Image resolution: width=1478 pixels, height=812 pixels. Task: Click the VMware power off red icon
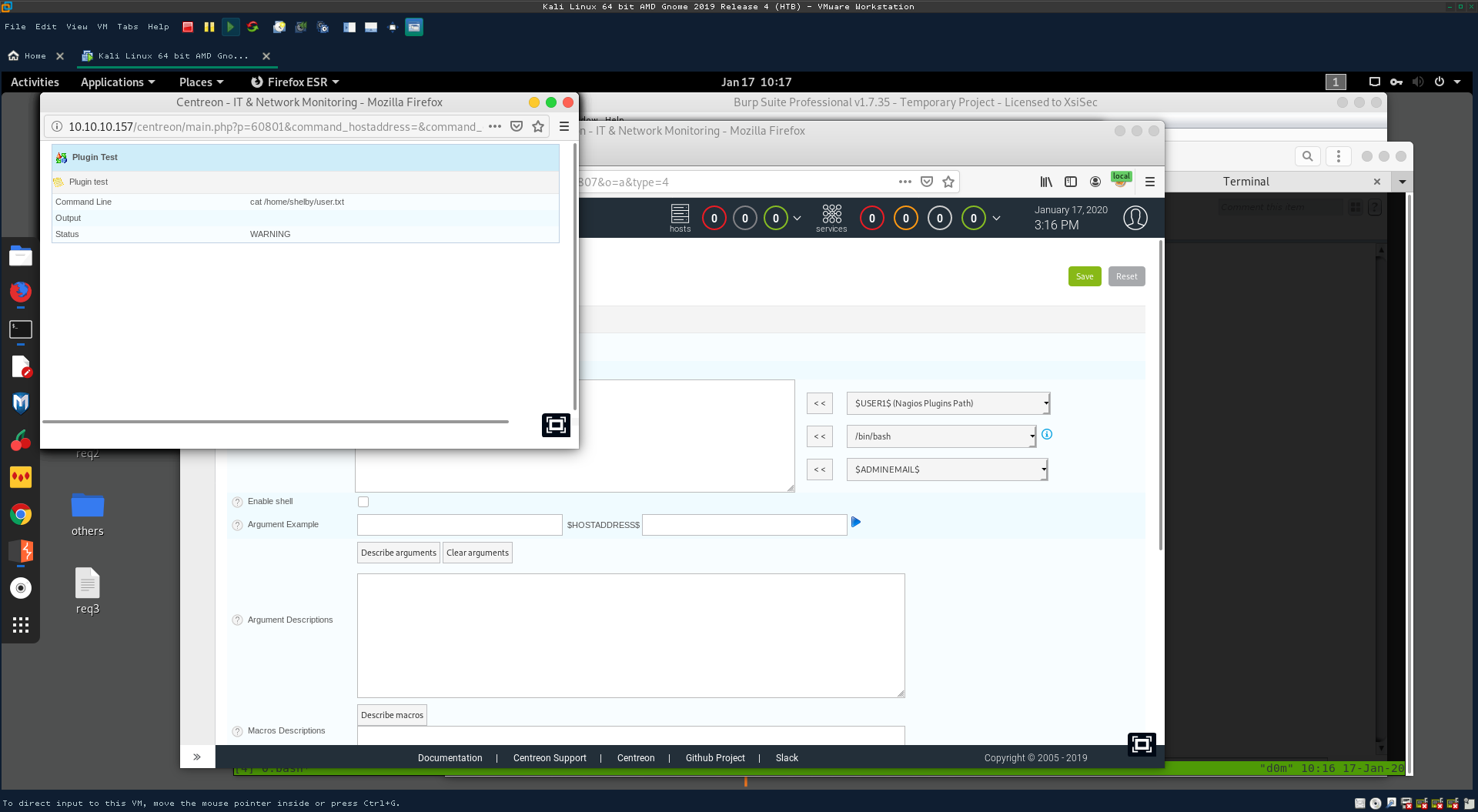coord(188,27)
